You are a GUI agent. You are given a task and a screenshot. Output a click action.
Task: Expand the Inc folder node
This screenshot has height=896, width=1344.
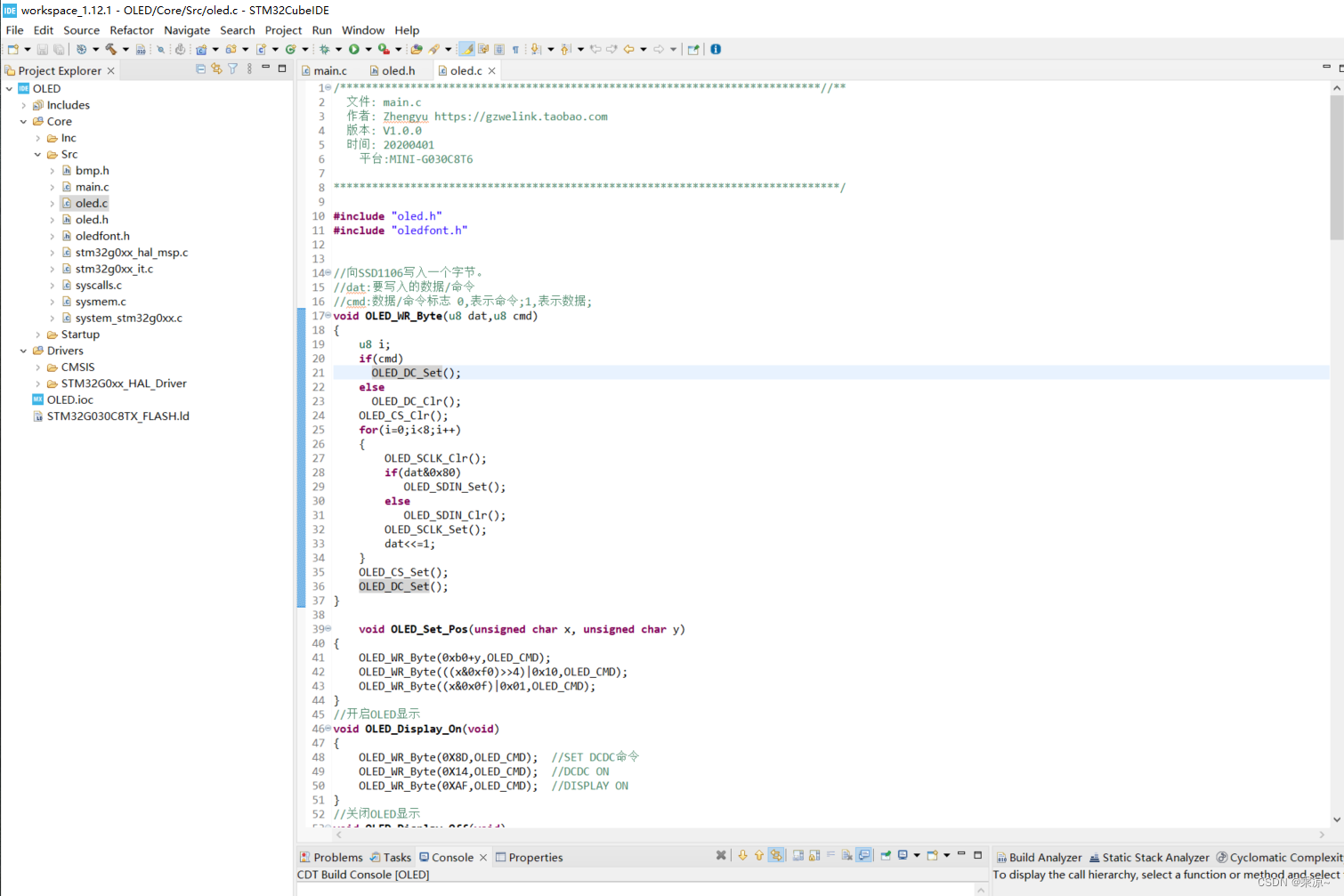point(37,138)
